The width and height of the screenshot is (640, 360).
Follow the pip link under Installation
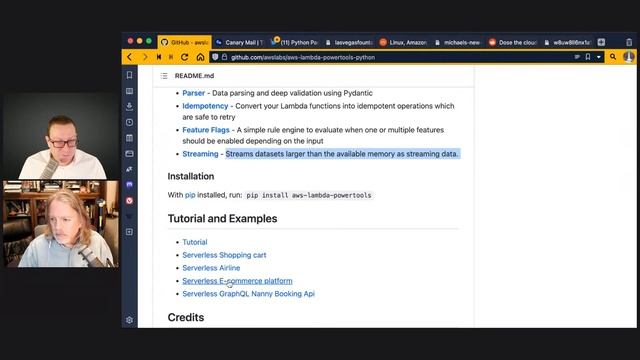tap(190, 195)
